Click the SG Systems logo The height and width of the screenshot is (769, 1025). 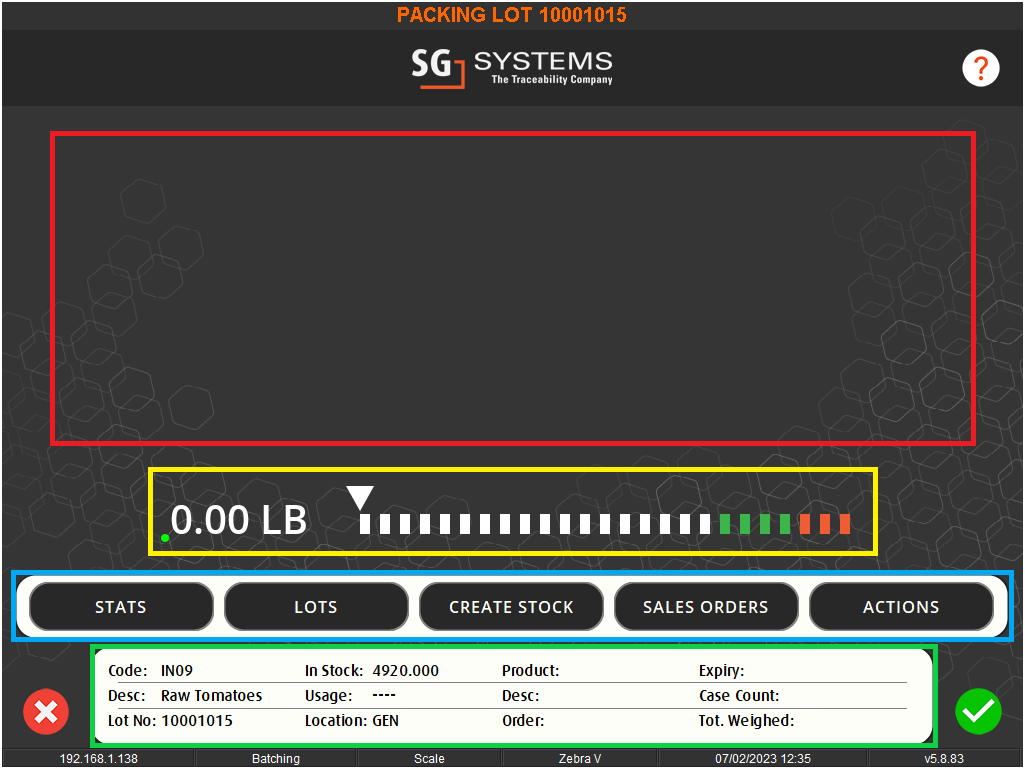click(512, 68)
